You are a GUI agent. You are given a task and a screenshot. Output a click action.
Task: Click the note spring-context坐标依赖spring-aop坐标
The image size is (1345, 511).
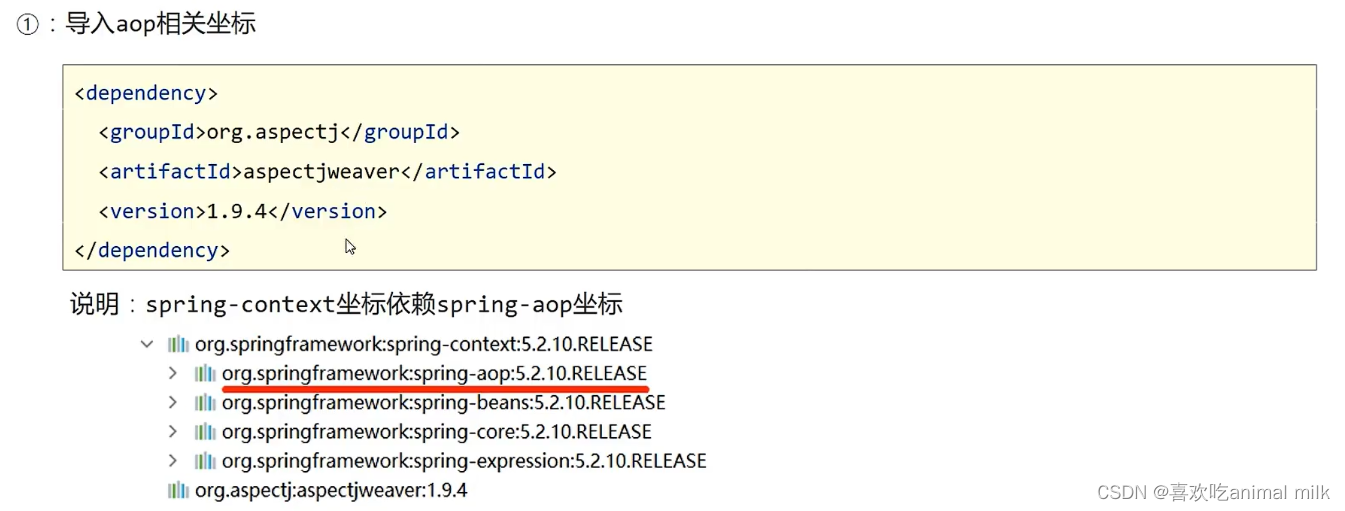pyautogui.click(x=384, y=304)
